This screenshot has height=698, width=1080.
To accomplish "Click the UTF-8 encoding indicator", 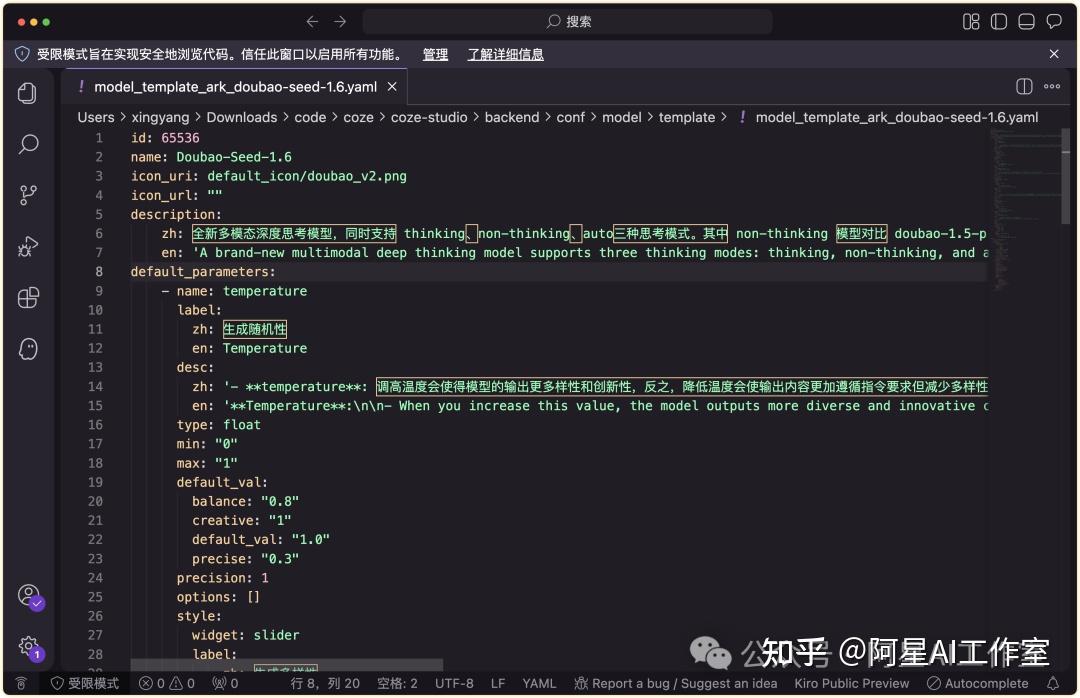I will coord(454,683).
